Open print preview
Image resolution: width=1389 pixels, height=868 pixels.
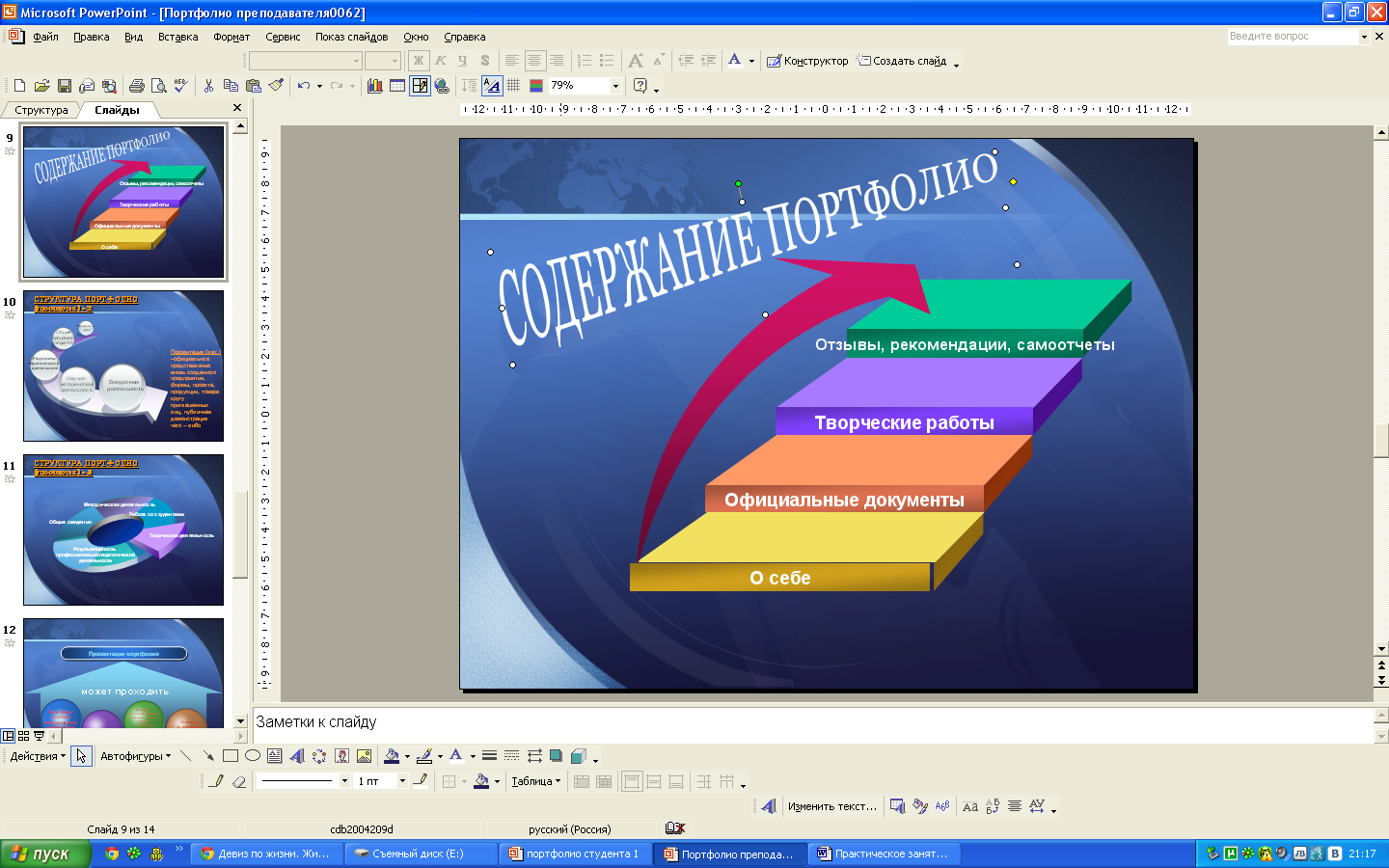pos(158,86)
